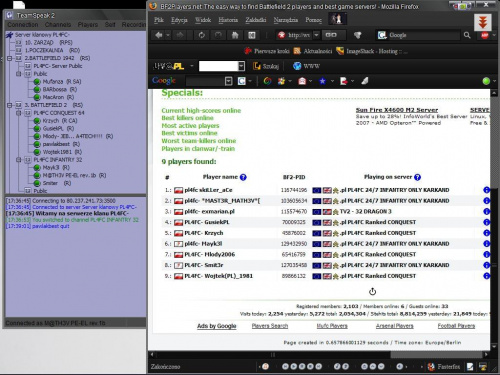The width and height of the screenshot is (500, 375).
Task: Select user Wojtek1981 in channel tree
Action: coord(62,152)
